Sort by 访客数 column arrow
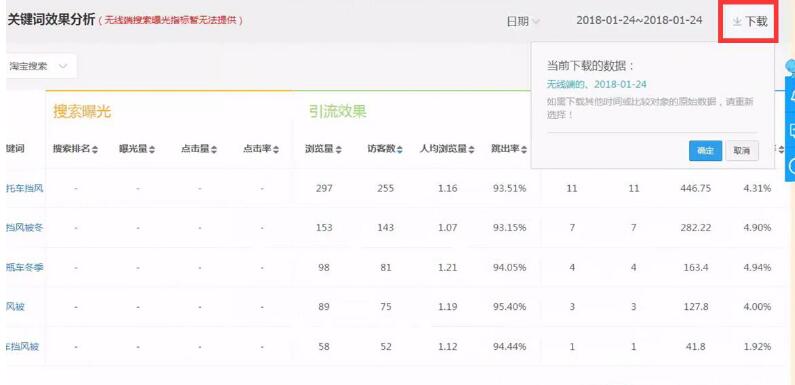Image resolution: width=795 pixels, height=385 pixels. click(400, 150)
